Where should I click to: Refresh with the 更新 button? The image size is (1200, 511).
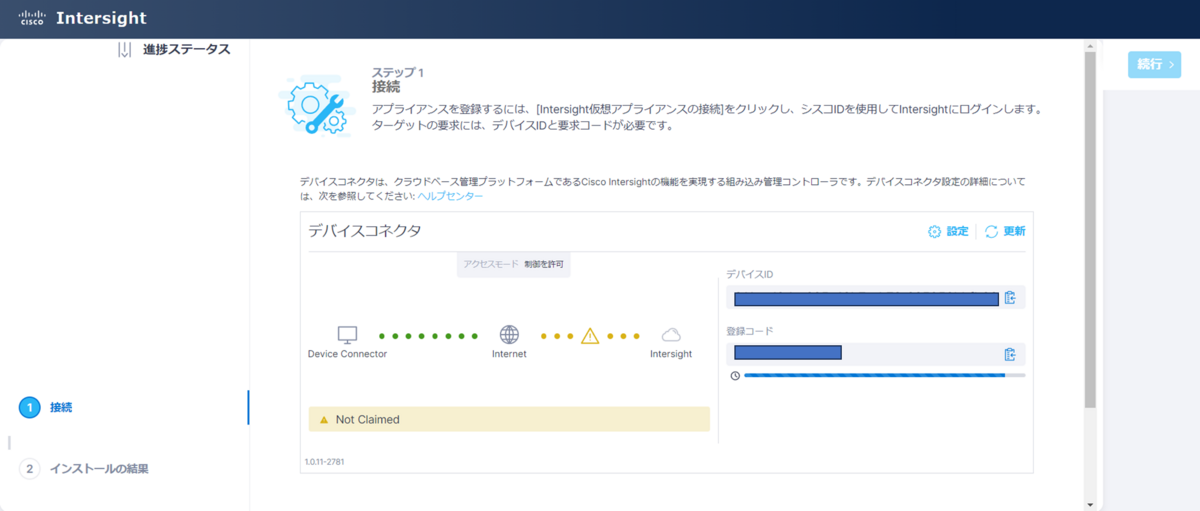click(1005, 231)
